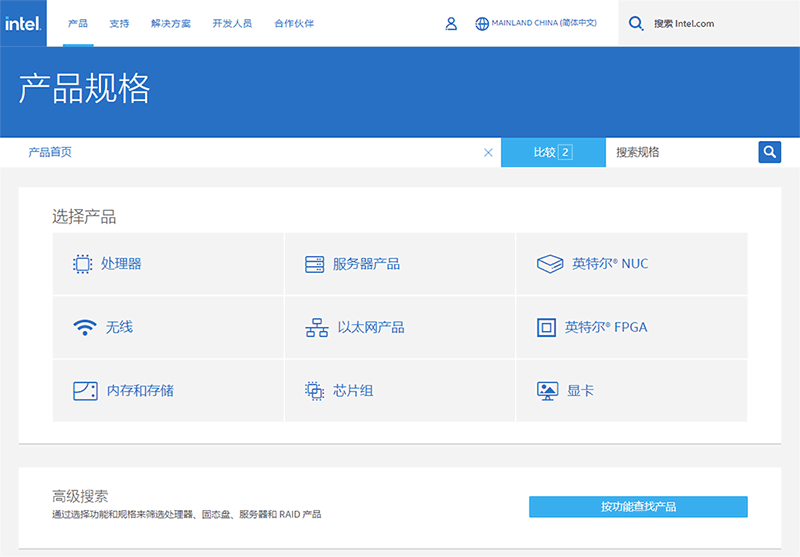Select MAINLAND CHINA (简体中文) region
Screen dimensions: 800x557
coord(544,23)
